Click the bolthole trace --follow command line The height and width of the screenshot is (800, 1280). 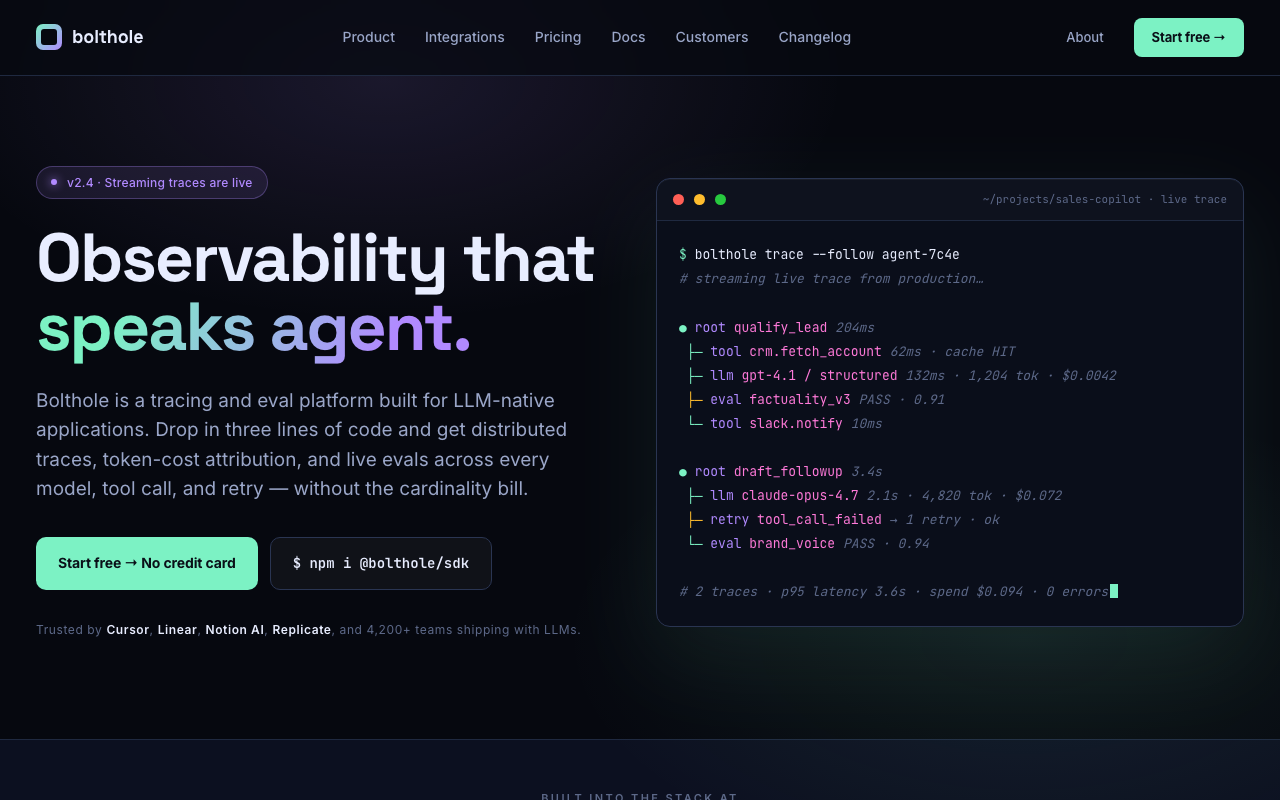(x=819, y=255)
